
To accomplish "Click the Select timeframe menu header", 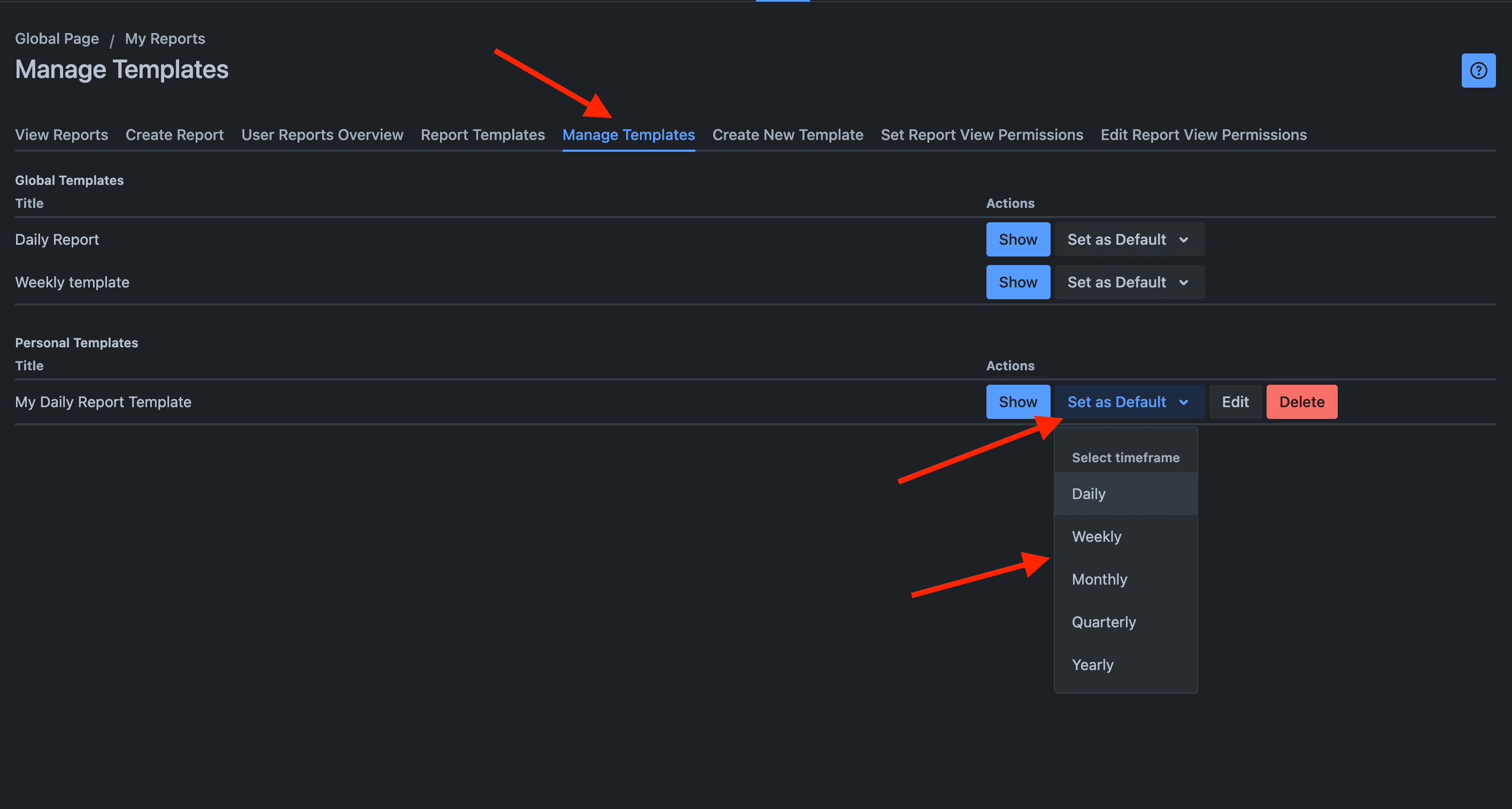I will pyautogui.click(x=1126, y=457).
